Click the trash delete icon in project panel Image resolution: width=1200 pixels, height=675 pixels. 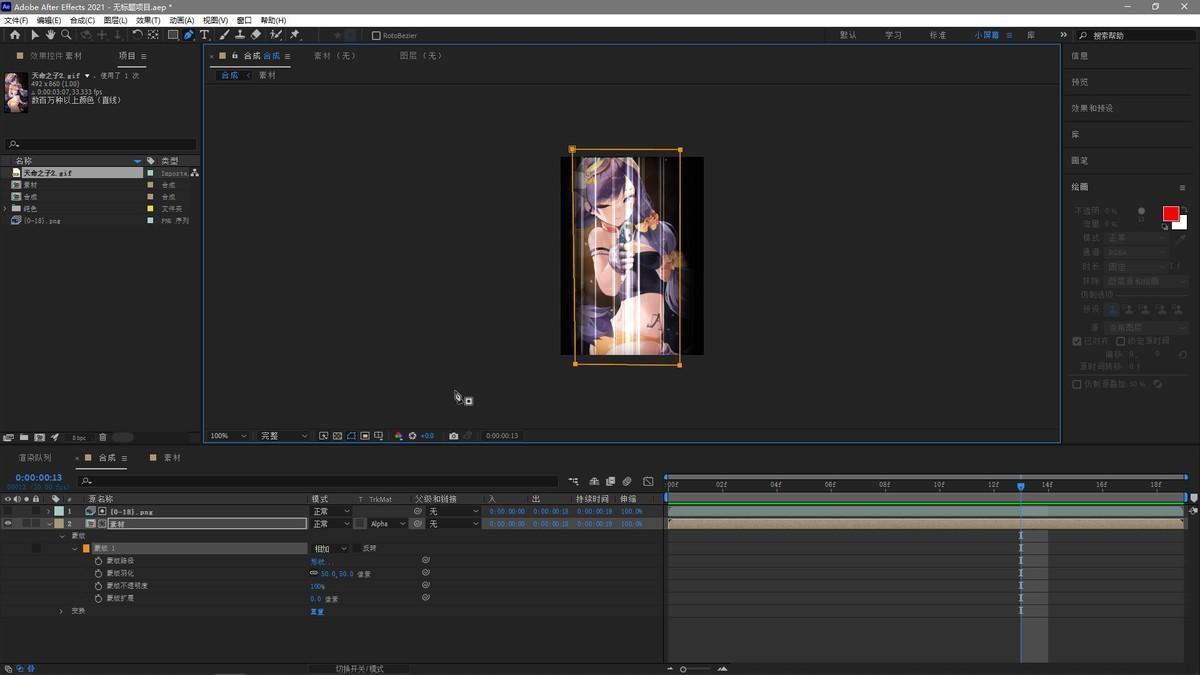pos(102,437)
